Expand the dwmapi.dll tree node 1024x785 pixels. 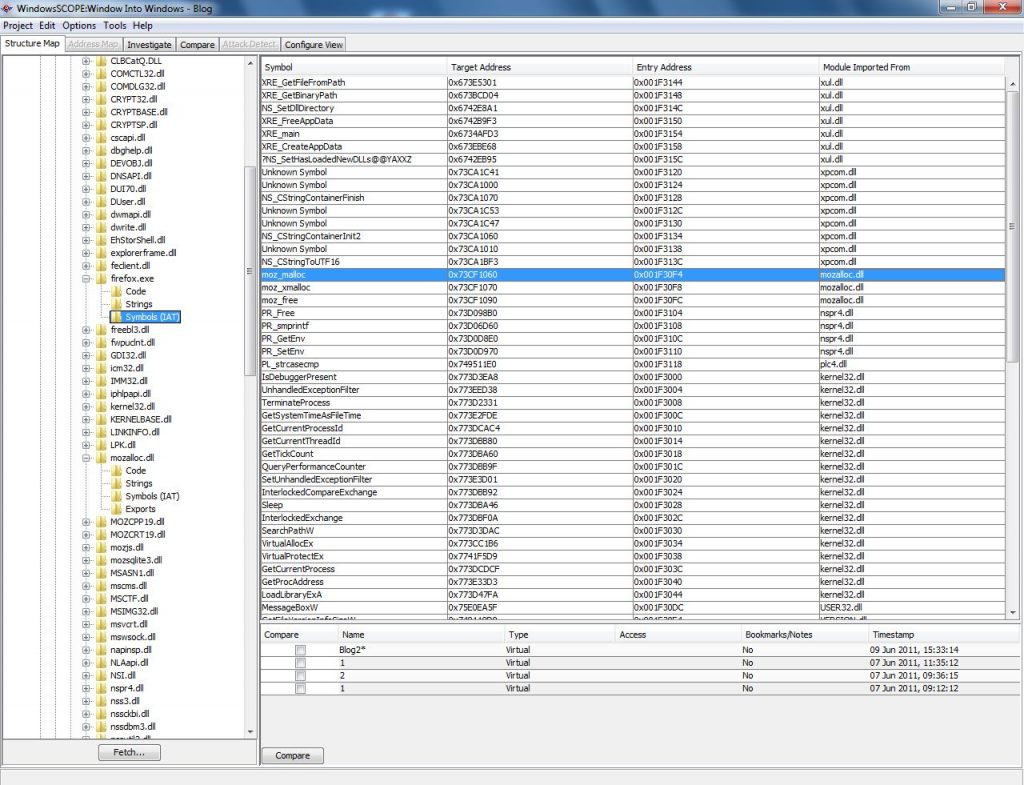click(86, 214)
